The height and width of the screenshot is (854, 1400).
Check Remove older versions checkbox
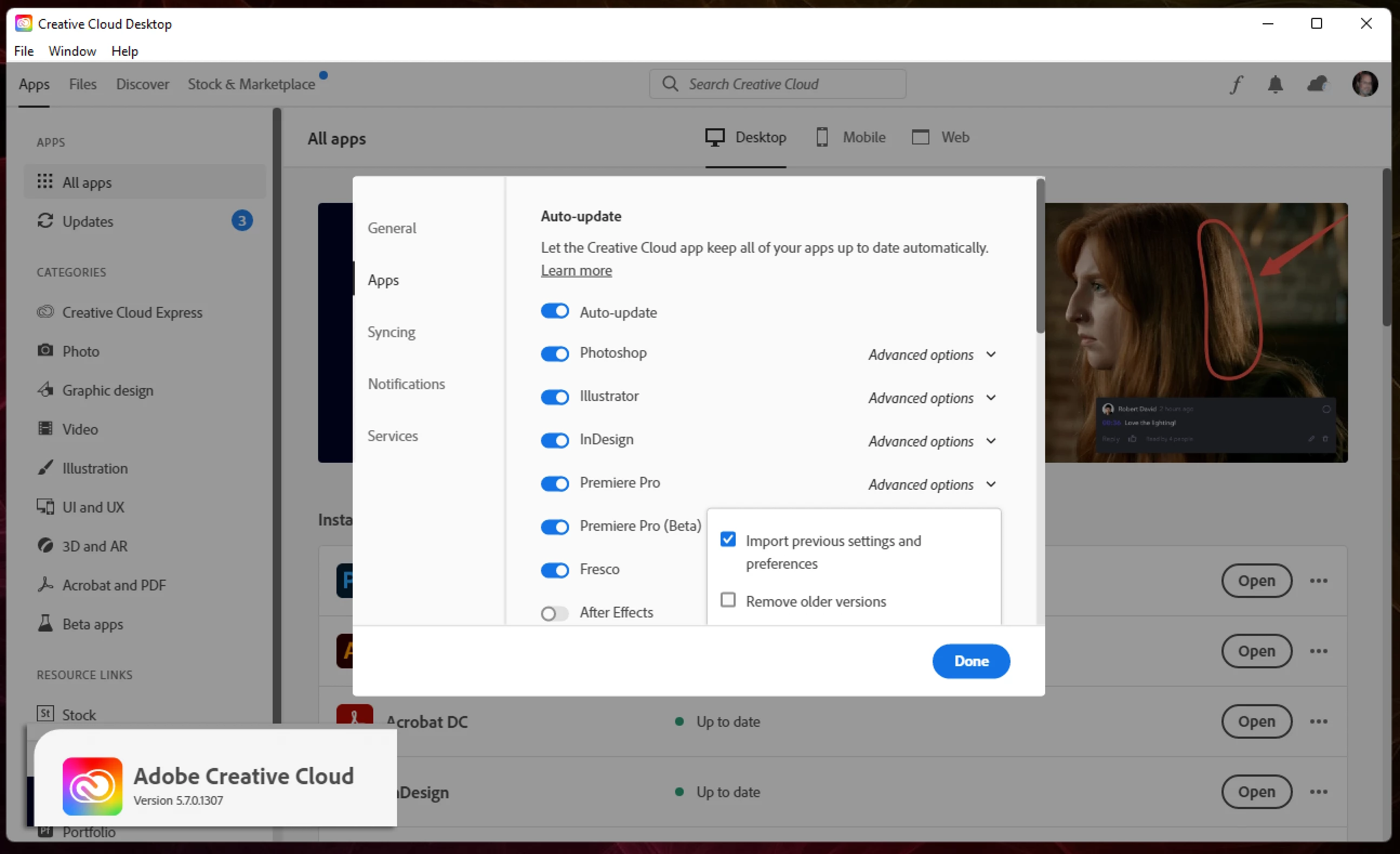728,600
